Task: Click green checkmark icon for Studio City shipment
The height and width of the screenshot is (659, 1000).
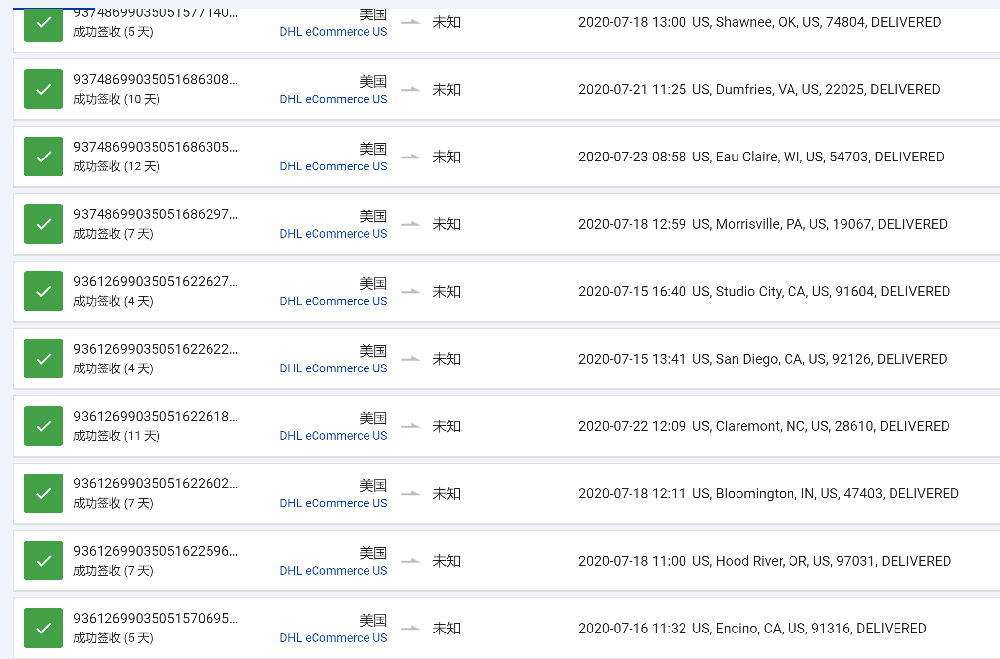Action: pyautogui.click(x=43, y=292)
